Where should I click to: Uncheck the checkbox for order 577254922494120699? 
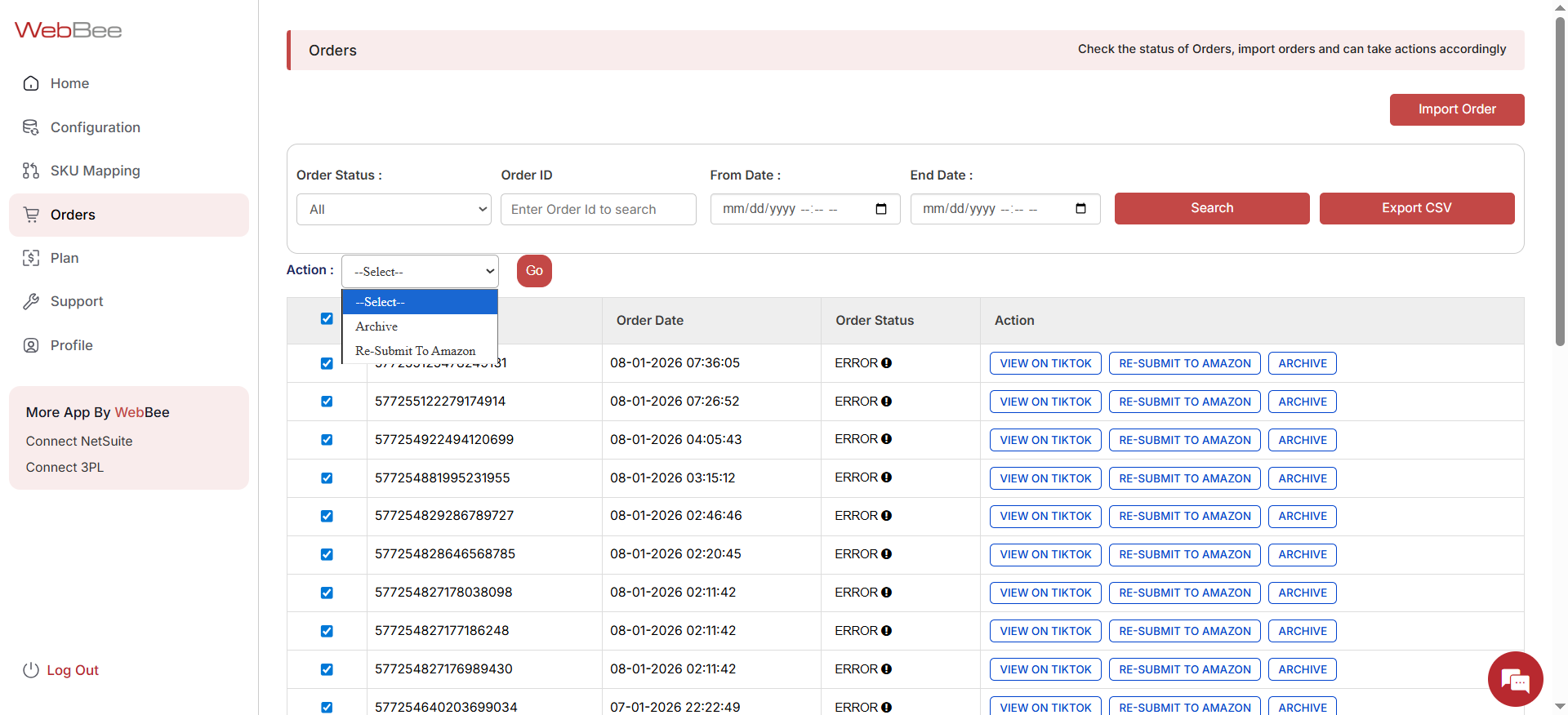pos(327,440)
